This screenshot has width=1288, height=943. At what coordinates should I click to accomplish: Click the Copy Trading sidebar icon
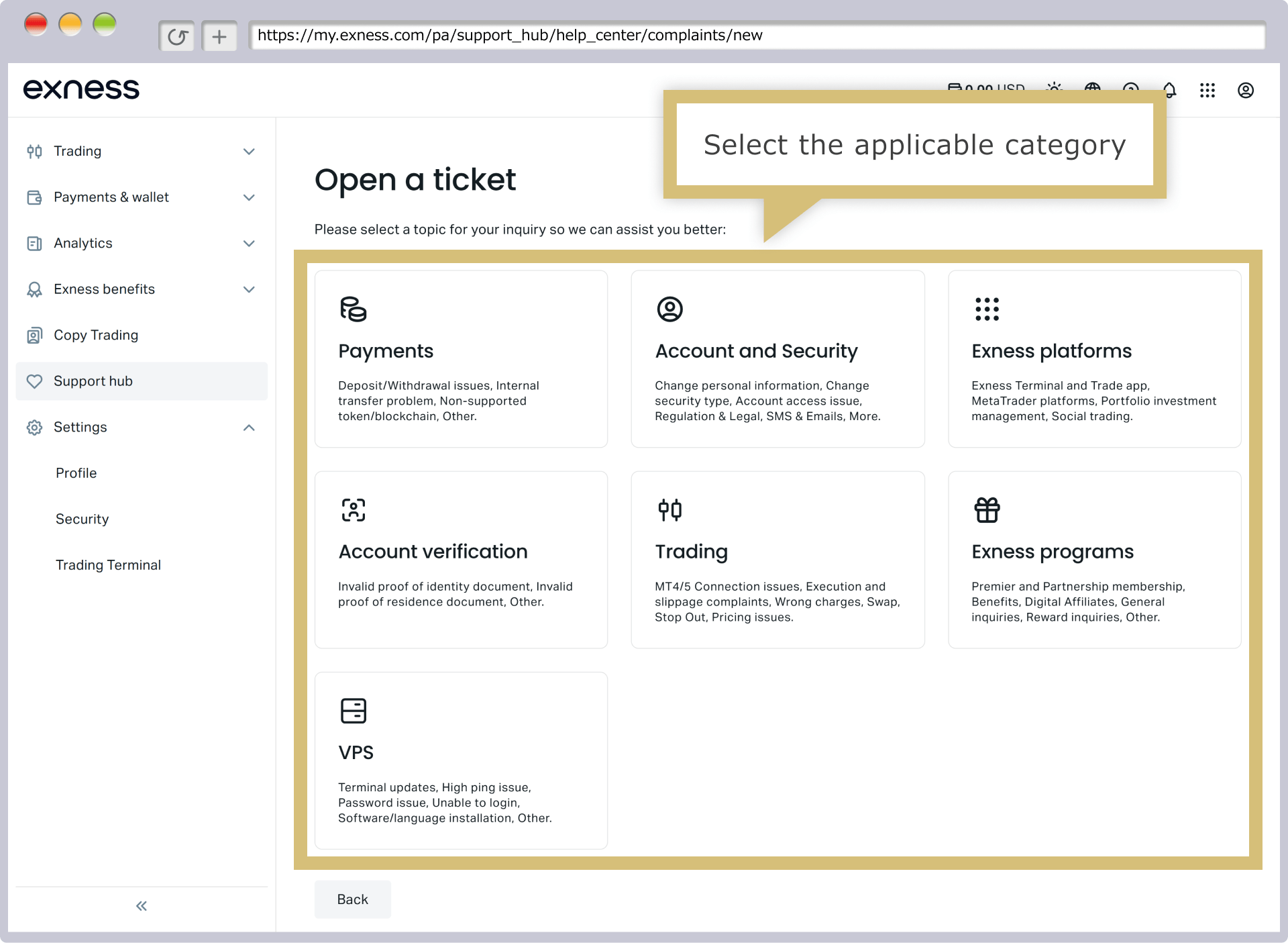tap(34, 335)
